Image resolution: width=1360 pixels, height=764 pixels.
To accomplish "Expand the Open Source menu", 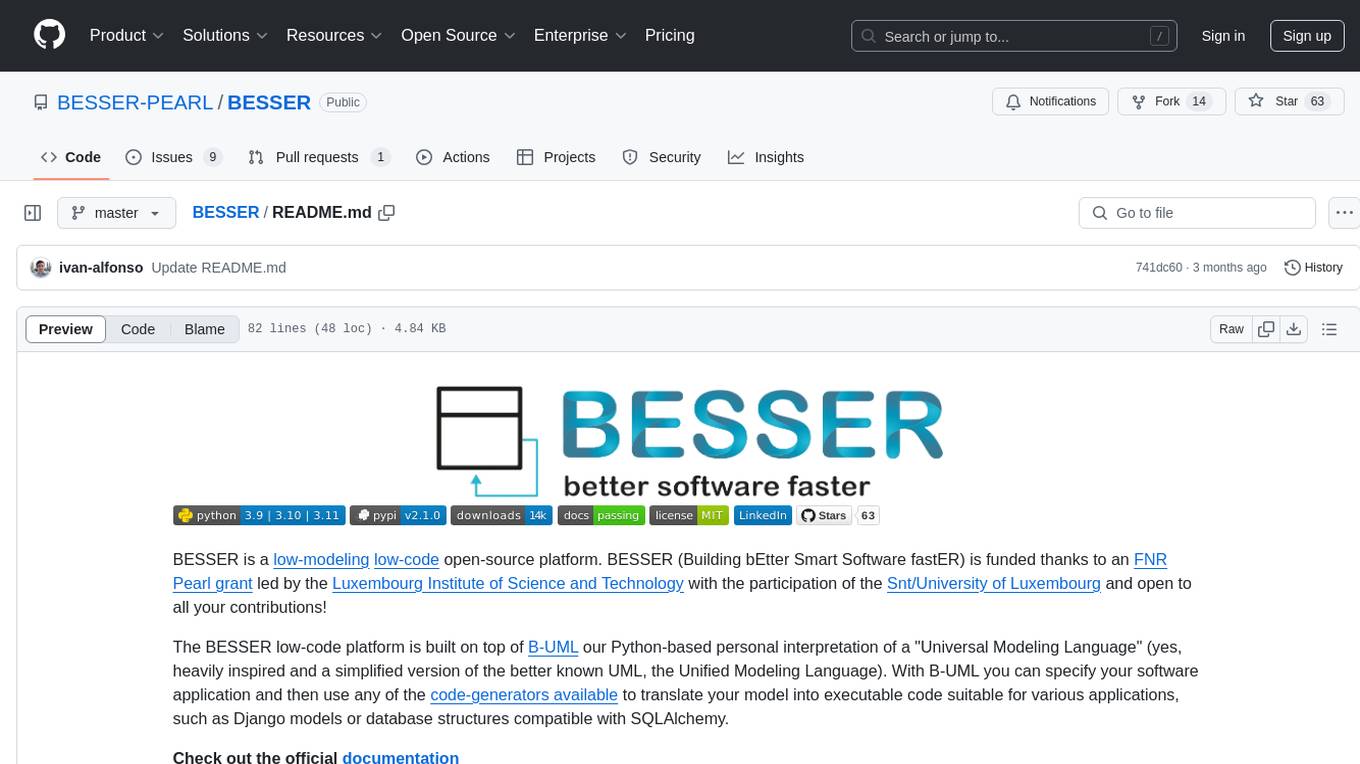I will click(458, 35).
